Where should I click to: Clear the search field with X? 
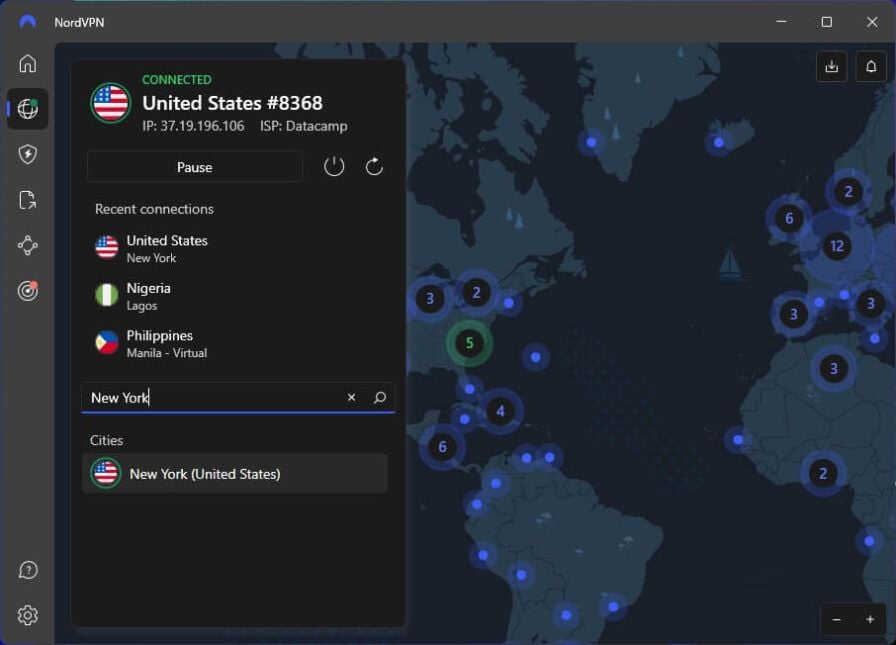(351, 397)
